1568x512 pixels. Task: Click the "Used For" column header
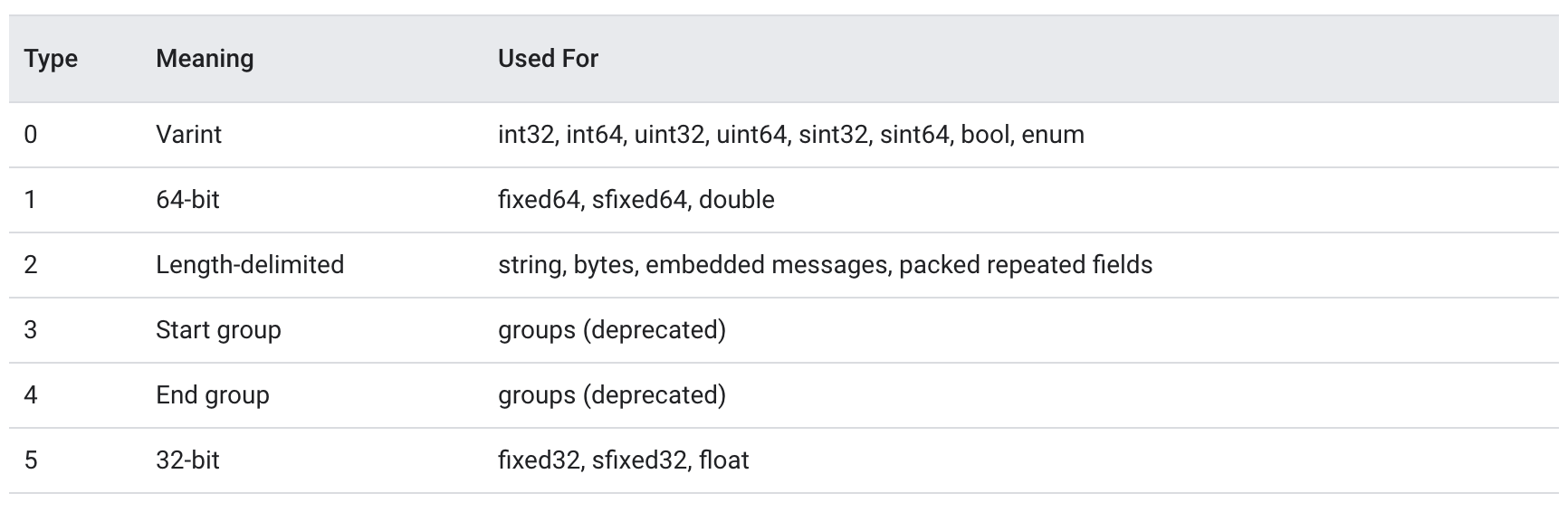(x=548, y=59)
